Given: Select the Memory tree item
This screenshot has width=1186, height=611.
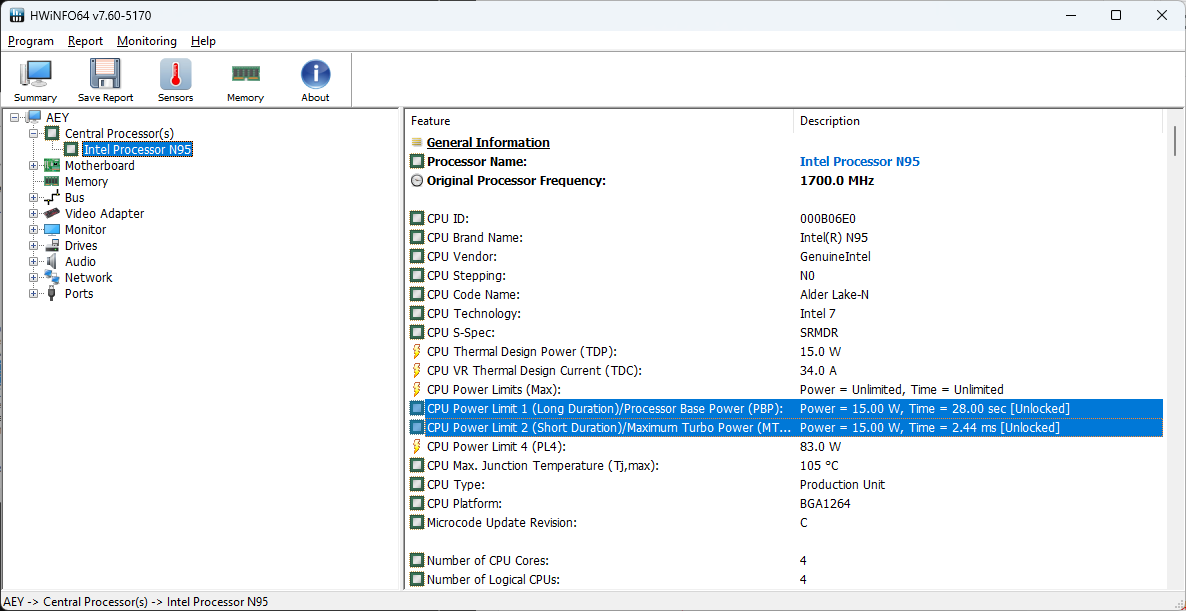Looking at the screenshot, I should coord(86,181).
